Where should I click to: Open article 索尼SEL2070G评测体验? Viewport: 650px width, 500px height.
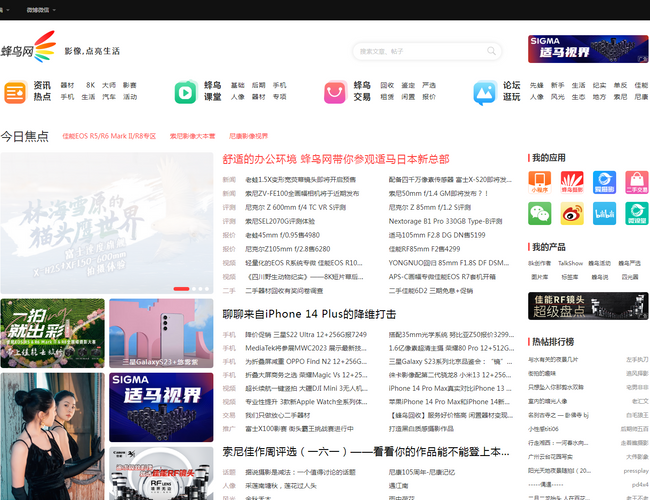pyautogui.click(x=280, y=221)
